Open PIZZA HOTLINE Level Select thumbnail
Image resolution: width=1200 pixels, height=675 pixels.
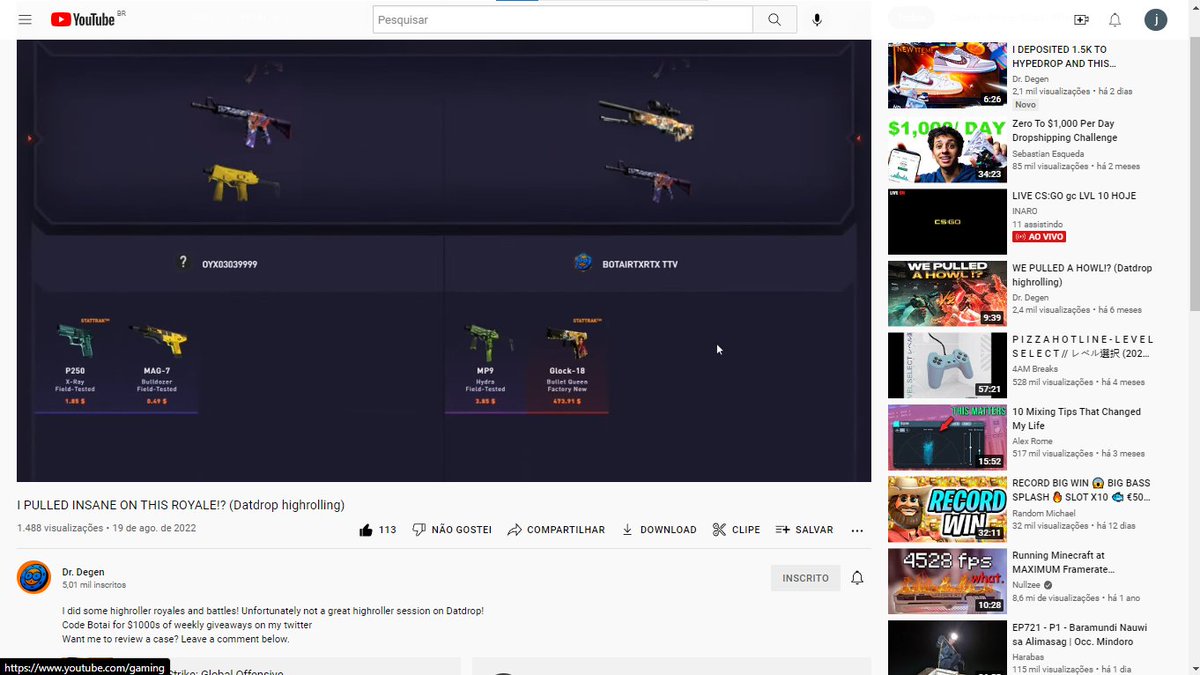click(x=947, y=366)
